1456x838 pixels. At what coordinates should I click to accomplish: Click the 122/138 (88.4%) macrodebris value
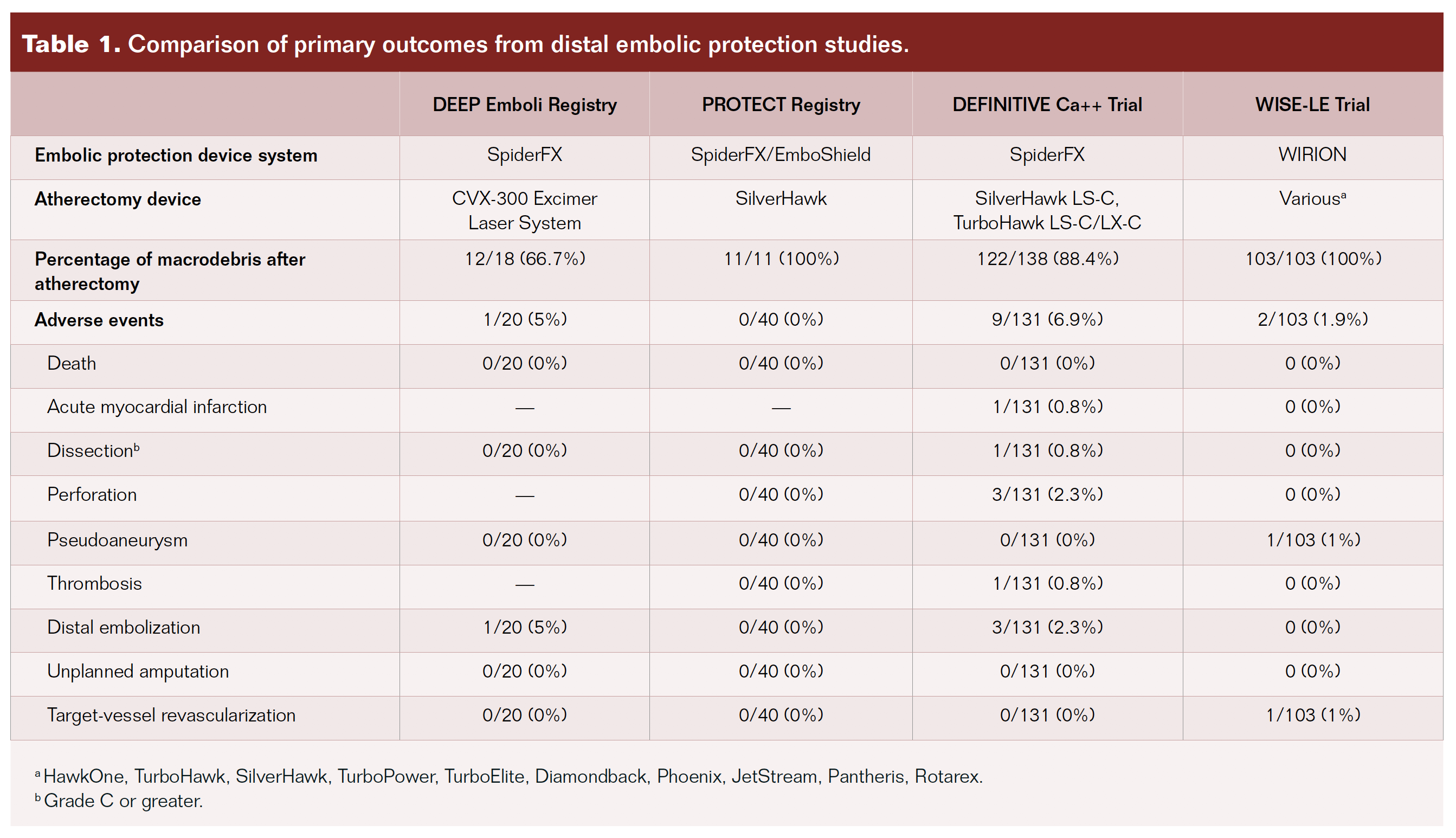[1047, 259]
